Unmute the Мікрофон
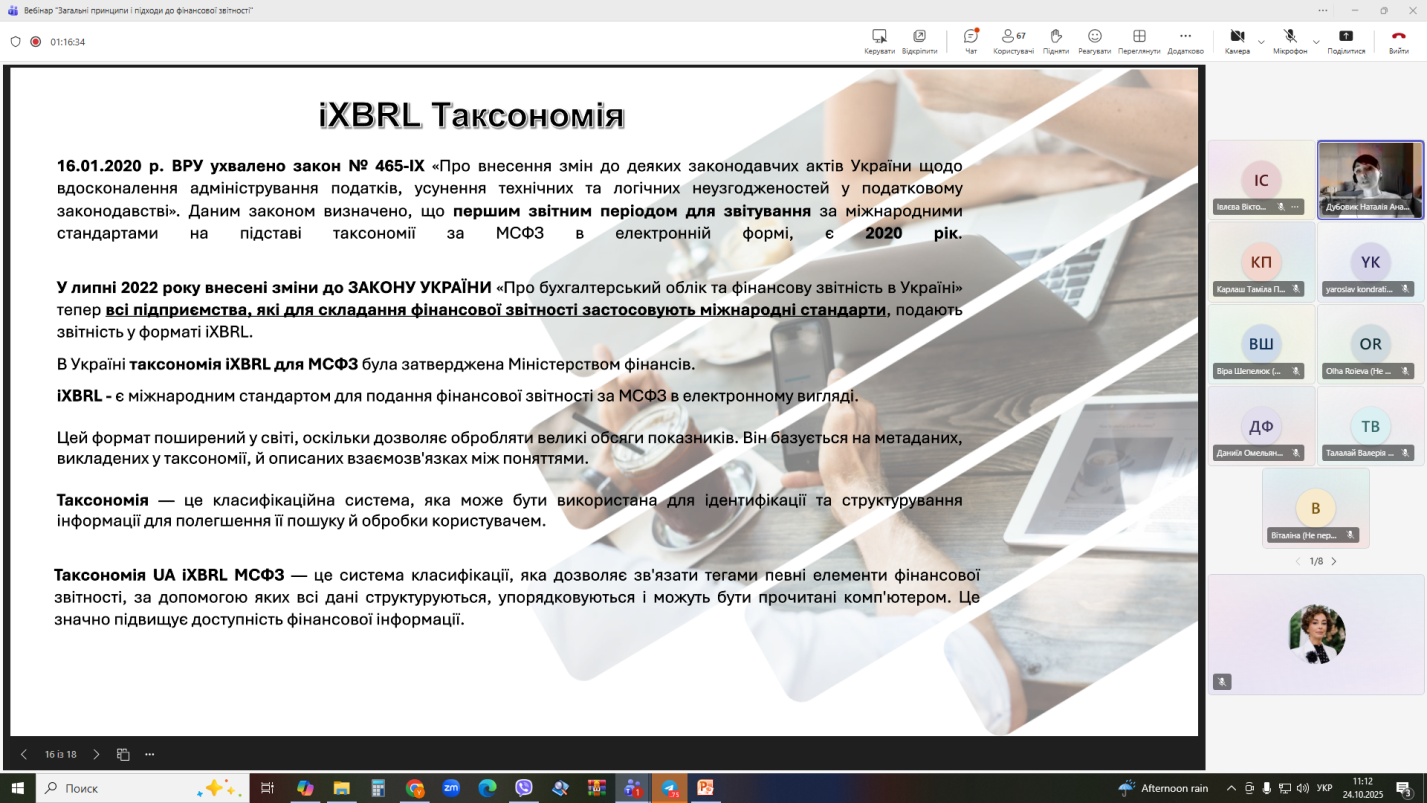Viewport: 1427px width, 803px height. 1290,41
